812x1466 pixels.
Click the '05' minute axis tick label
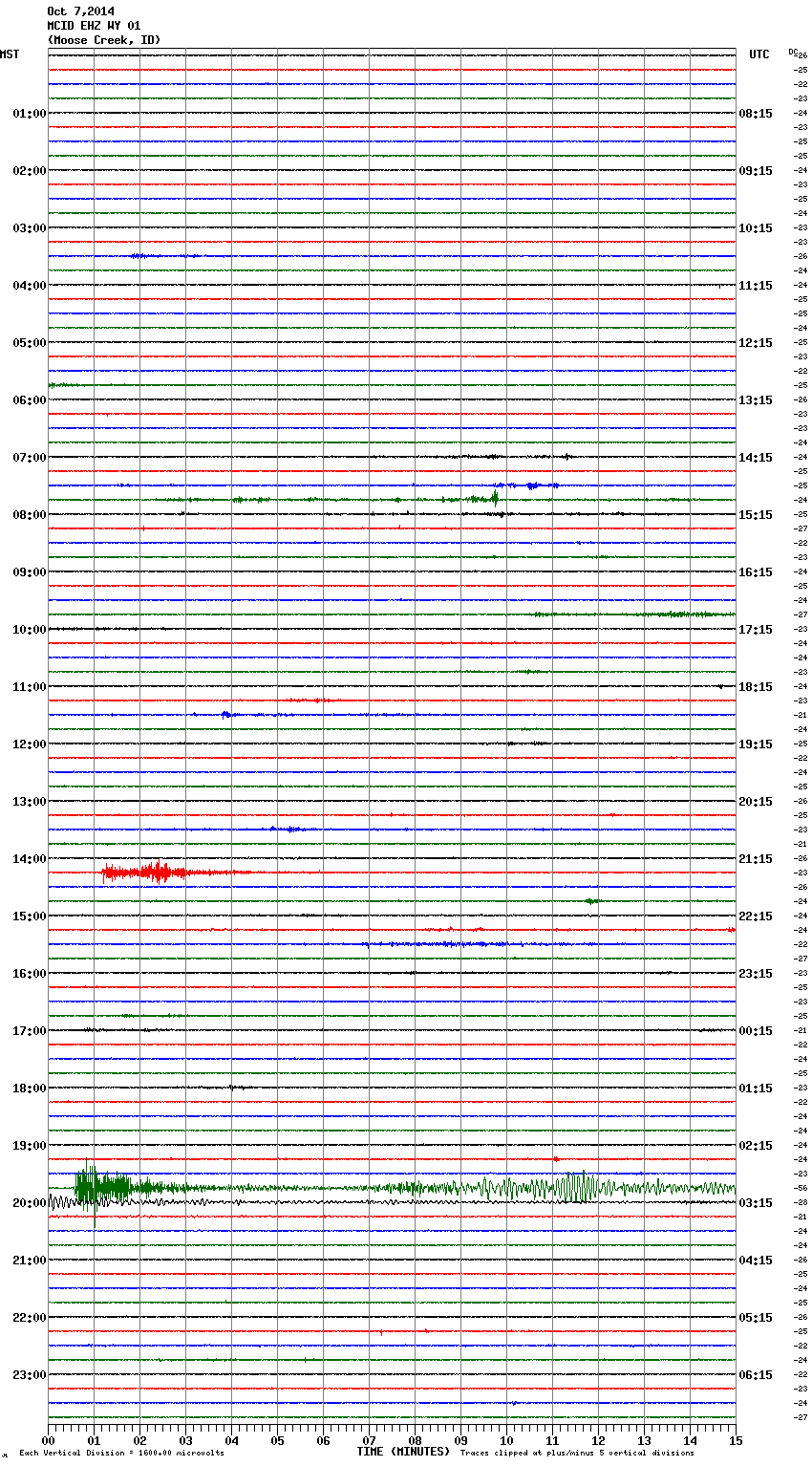[277, 1441]
